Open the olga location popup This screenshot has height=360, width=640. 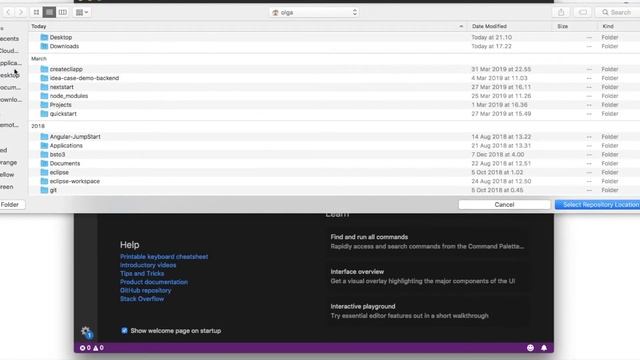[314, 13]
